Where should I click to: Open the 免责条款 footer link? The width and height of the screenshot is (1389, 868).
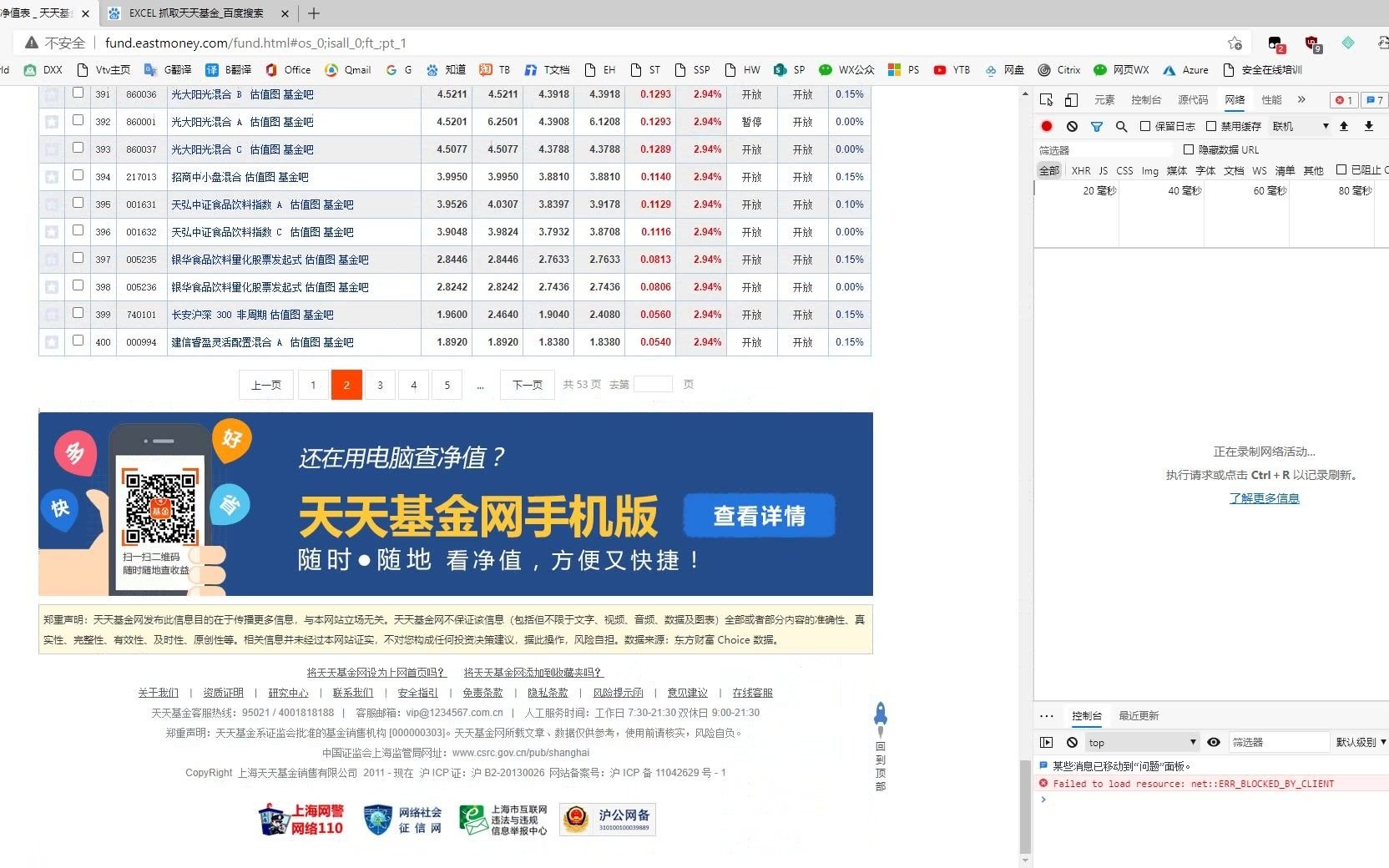click(x=482, y=693)
